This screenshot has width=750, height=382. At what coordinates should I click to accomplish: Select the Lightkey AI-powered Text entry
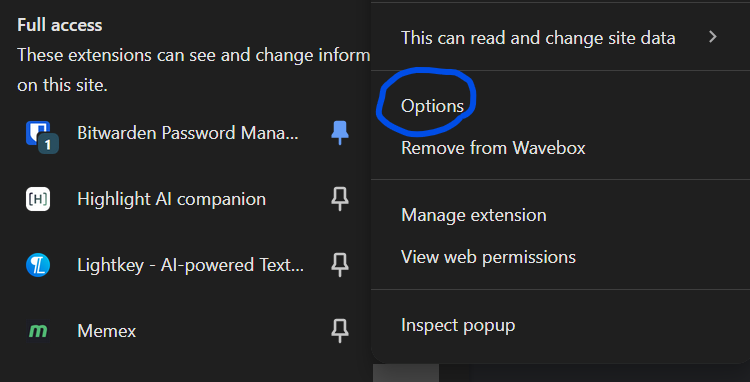[x=190, y=265]
